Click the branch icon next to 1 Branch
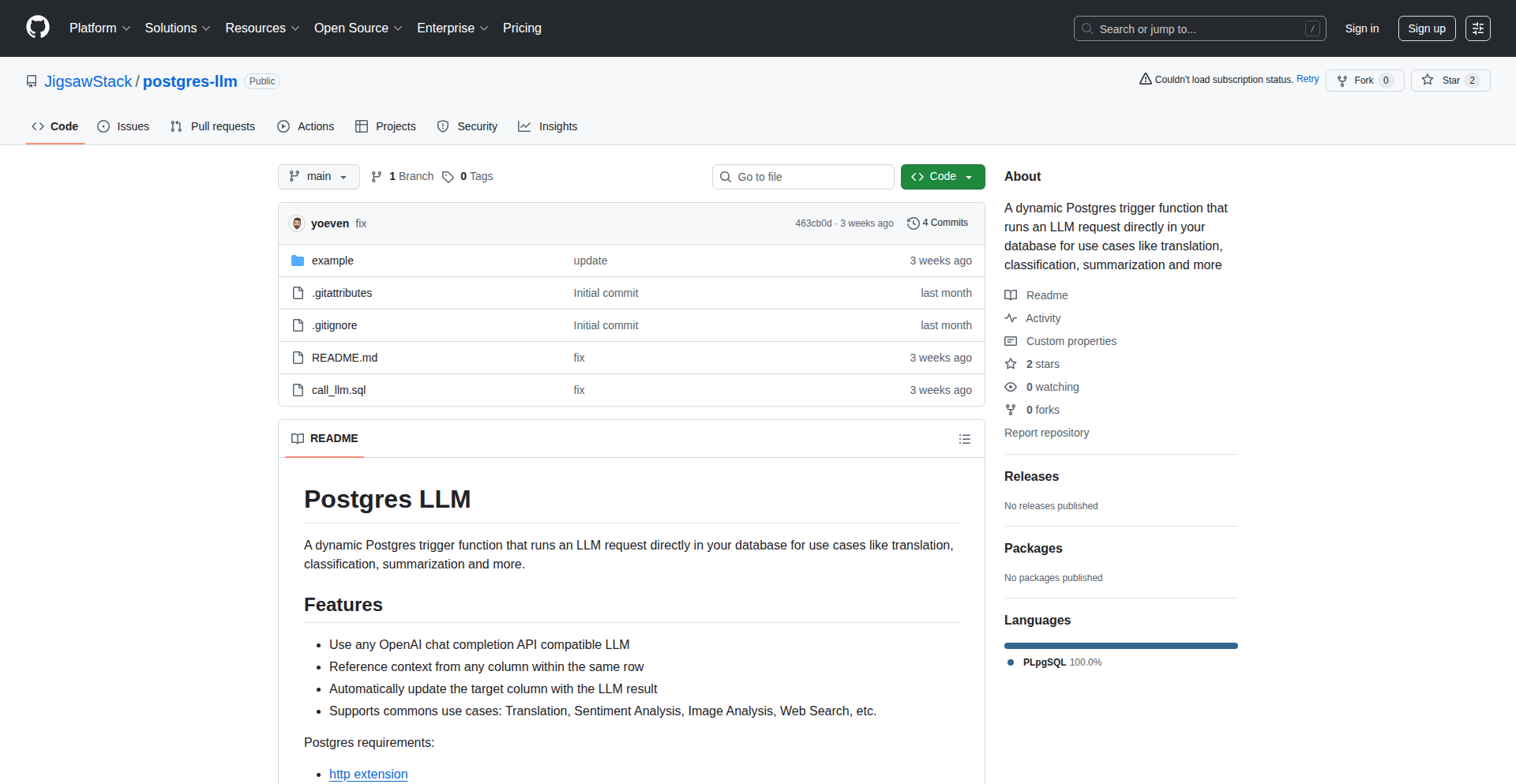The height and width of the screenshot is (784, 1516). 376,176
